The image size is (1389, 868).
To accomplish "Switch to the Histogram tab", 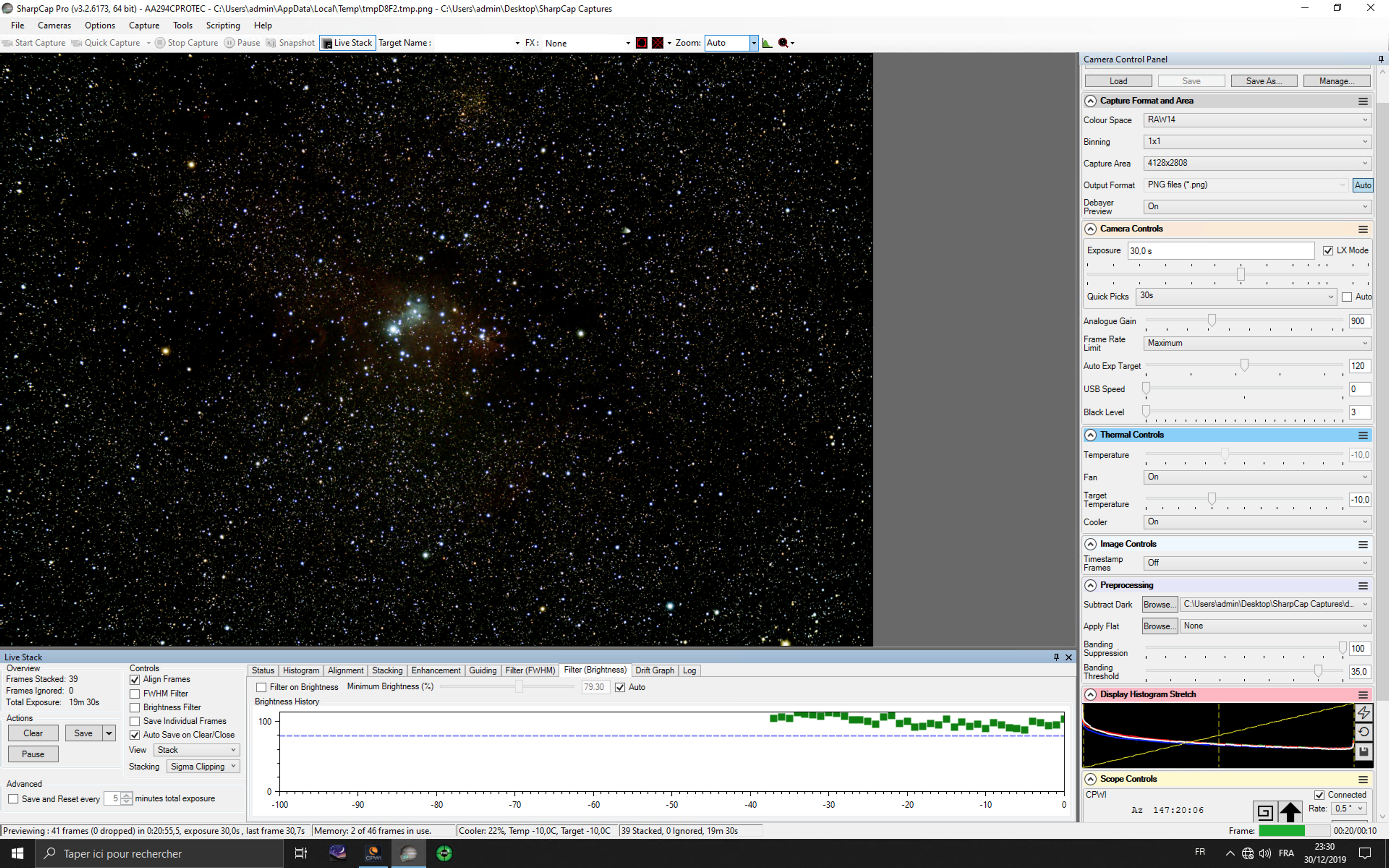I will pyautogui.click(x=301, y=671).
